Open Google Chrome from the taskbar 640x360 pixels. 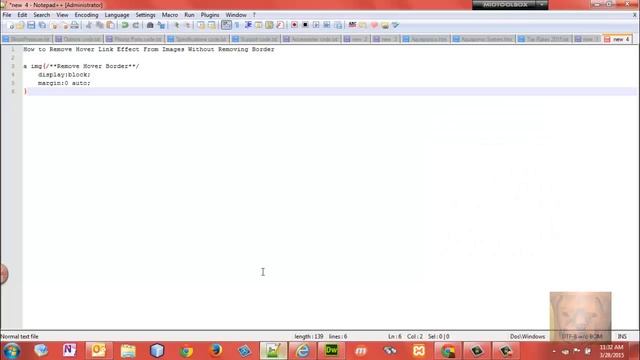coord(186,351)
